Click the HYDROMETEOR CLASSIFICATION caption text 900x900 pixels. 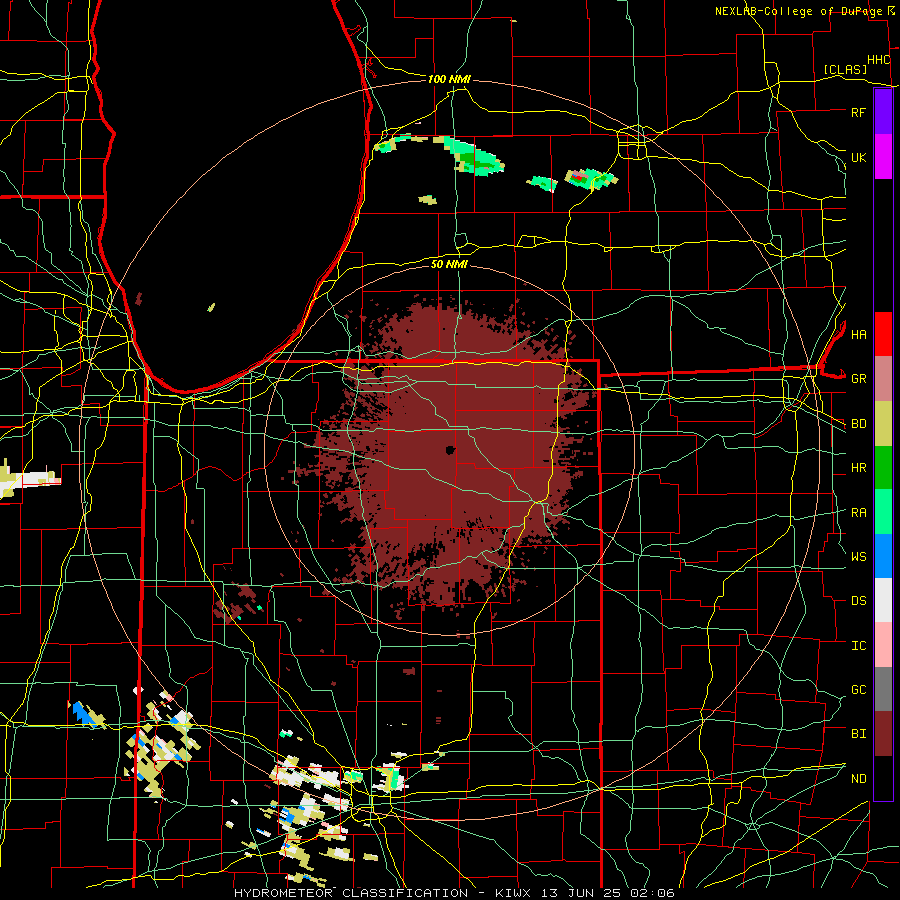351,893
